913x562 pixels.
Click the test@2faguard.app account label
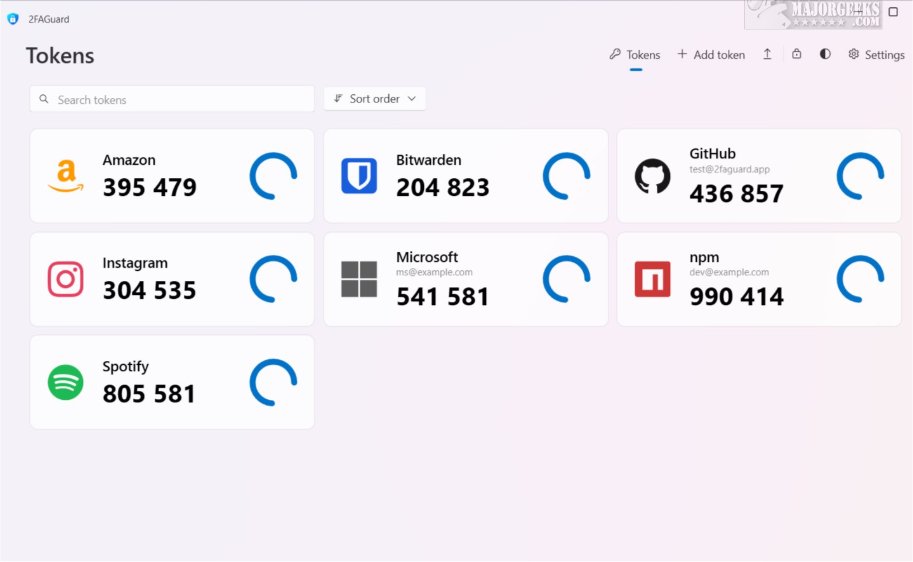pos(730,169)
